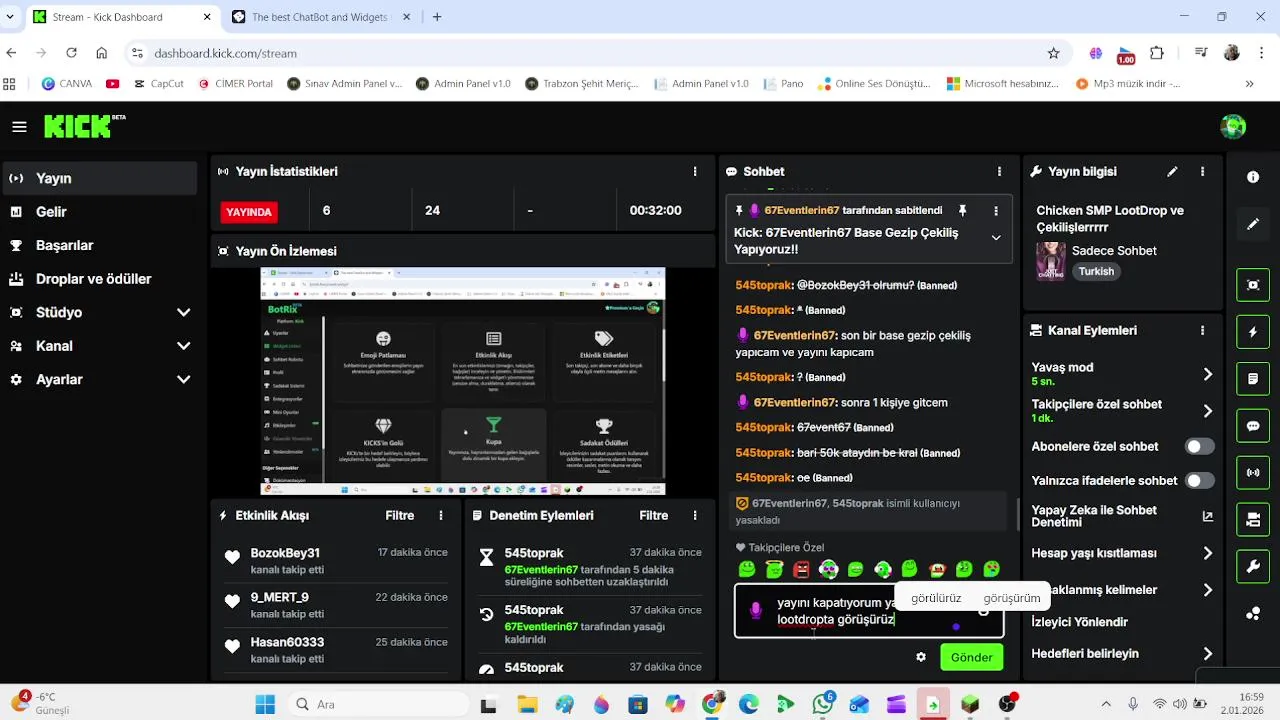This screenshot has width=1280, height=720.
Task: Toggle the lightning activity feed icon in the right toolbar
Action: point(1253,332)
